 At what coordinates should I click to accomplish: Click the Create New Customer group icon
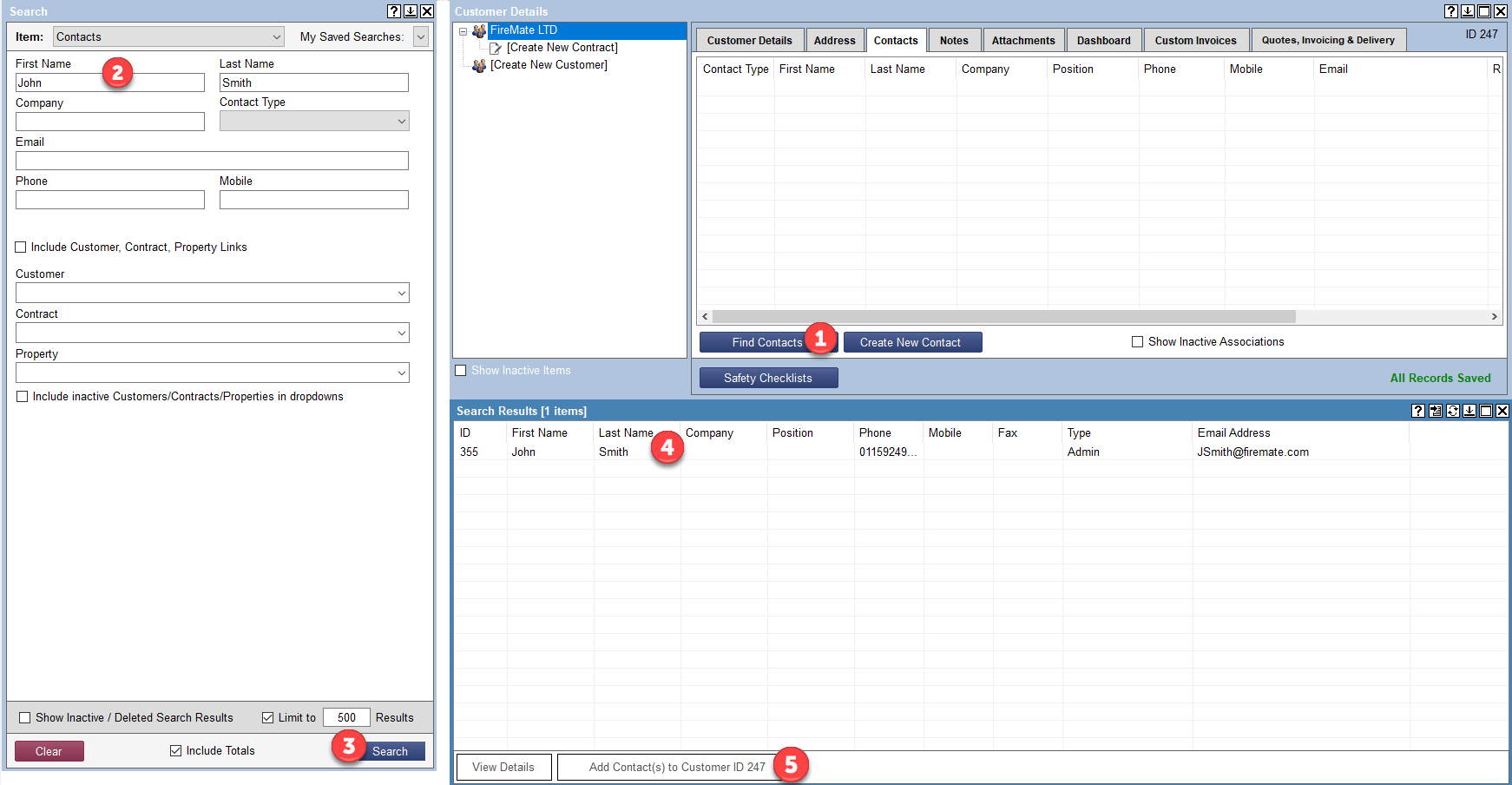(x=479, y=64)
